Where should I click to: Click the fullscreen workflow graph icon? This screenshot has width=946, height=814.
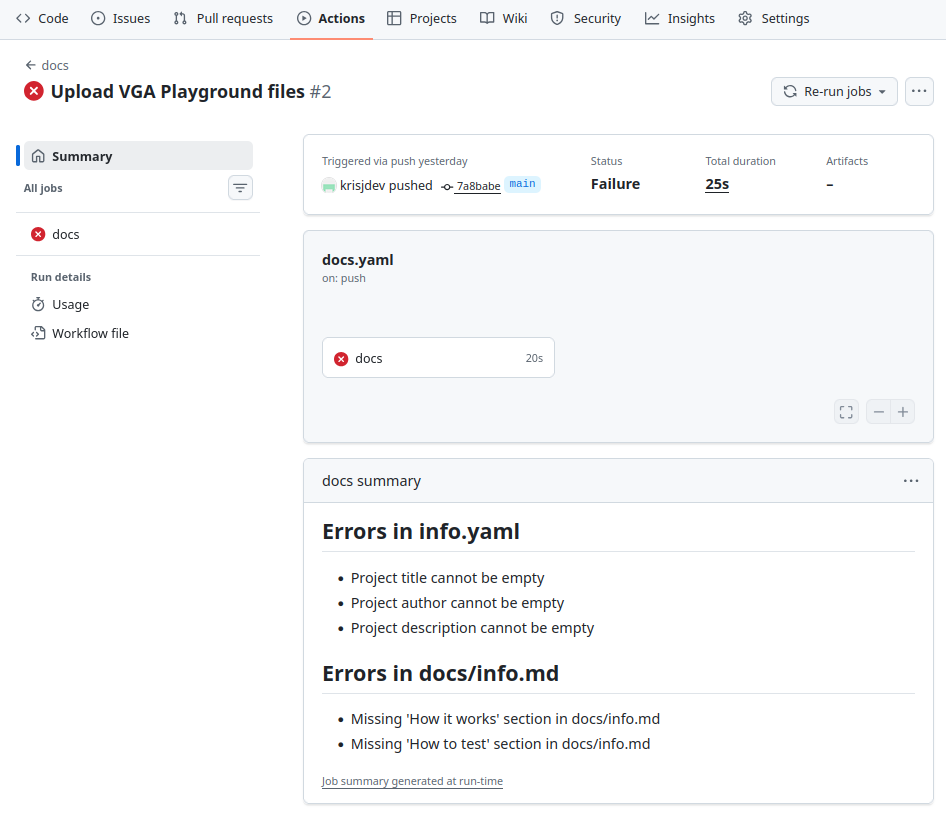point(846,412)
